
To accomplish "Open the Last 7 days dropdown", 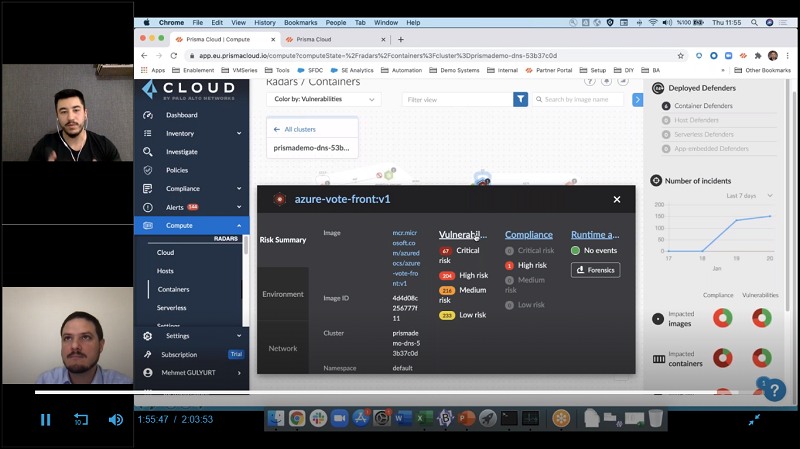I will pyautogui.click(x=749, y=195).
